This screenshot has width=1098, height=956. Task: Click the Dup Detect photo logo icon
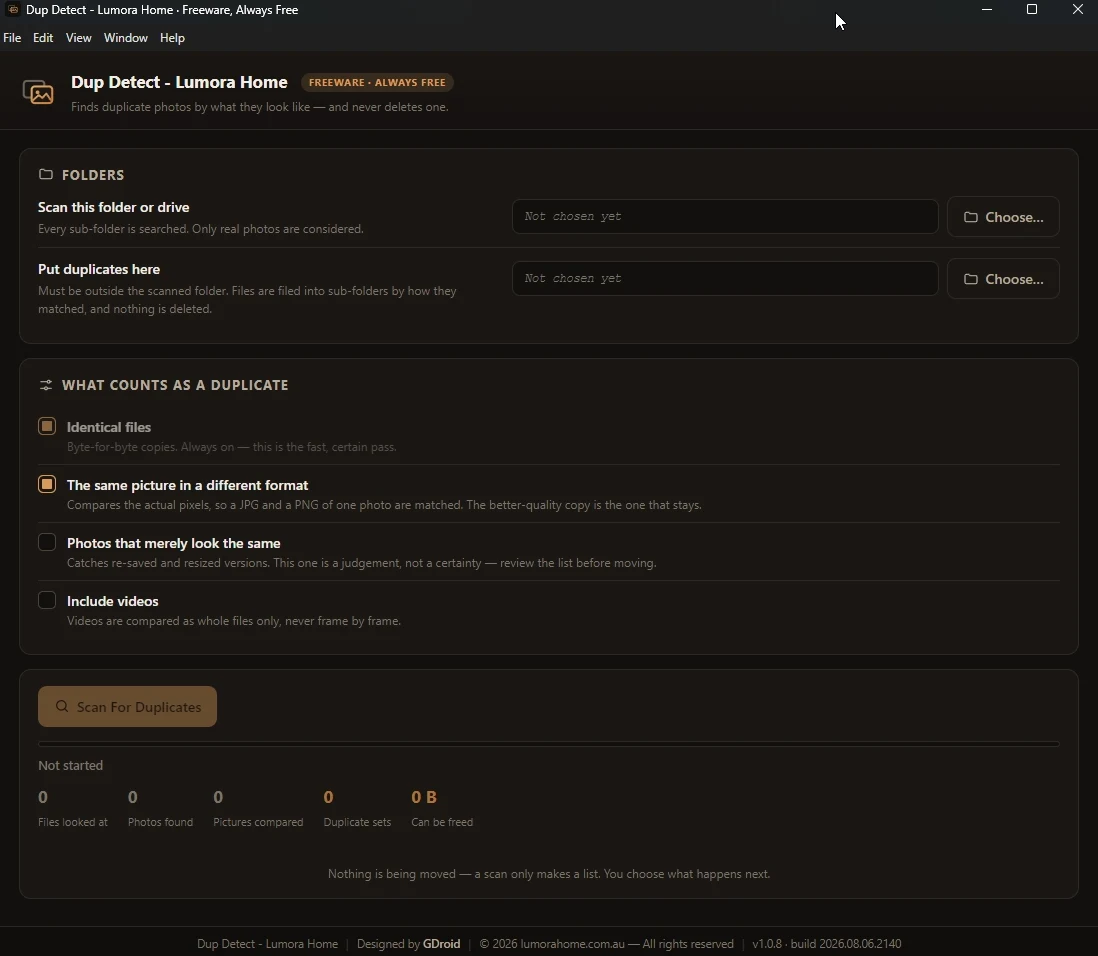(38, 92)
